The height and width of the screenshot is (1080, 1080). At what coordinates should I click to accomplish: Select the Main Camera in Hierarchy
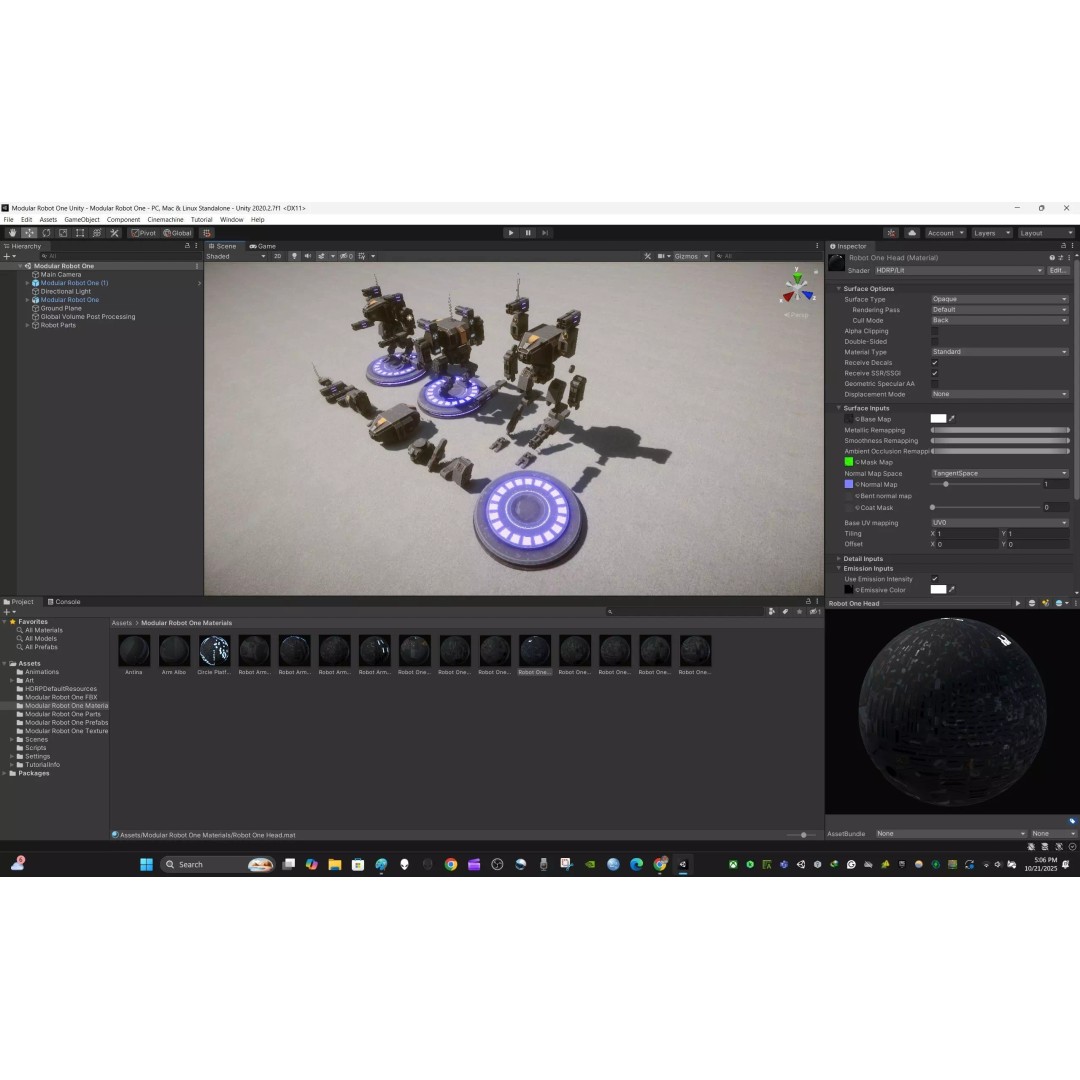coord(61,274)
